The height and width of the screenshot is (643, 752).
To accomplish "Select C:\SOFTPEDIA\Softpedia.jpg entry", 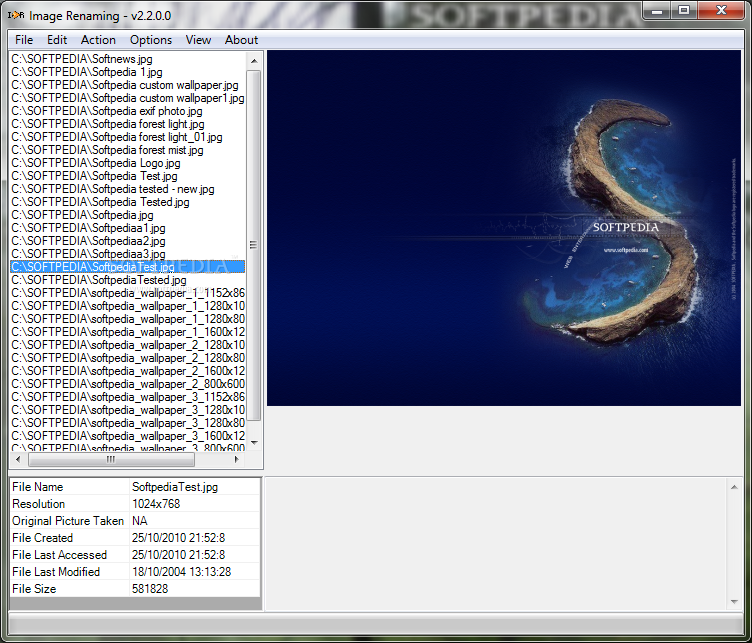I will click(128, 215).
